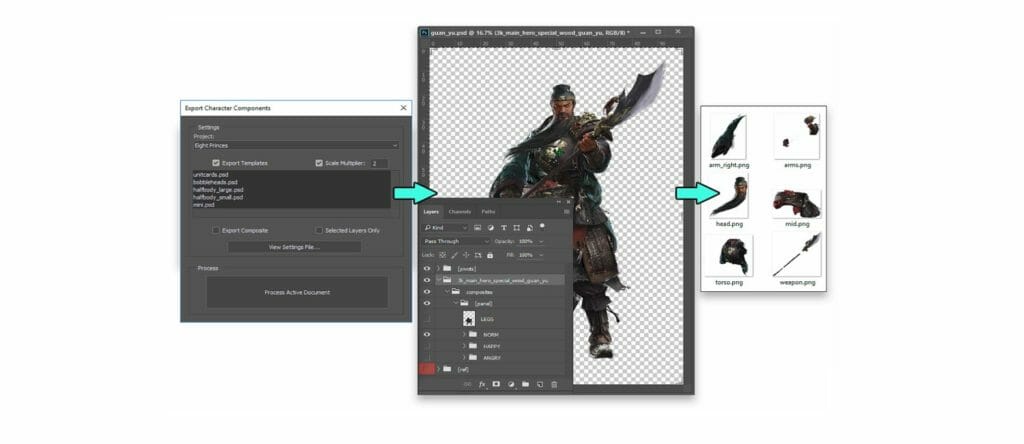1024x444 pixels.
Task: Click View Settings File button
Action: point(295,247)
